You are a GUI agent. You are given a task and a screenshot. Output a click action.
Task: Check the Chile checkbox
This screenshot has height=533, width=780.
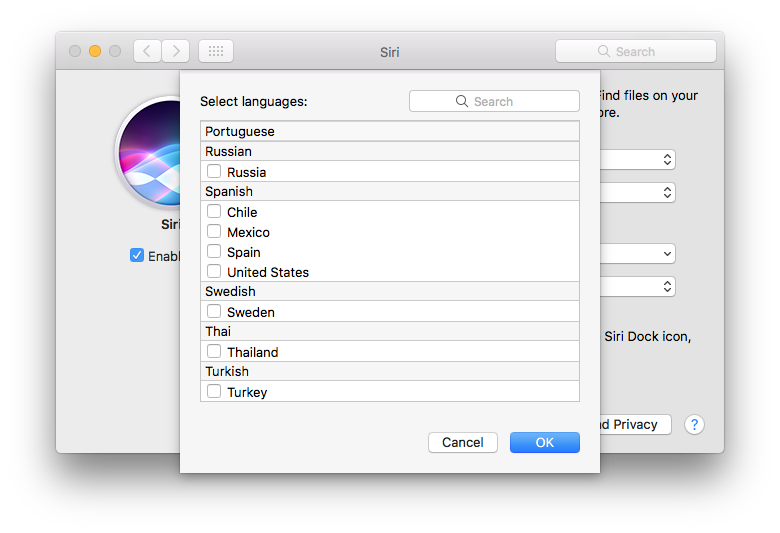214,212
